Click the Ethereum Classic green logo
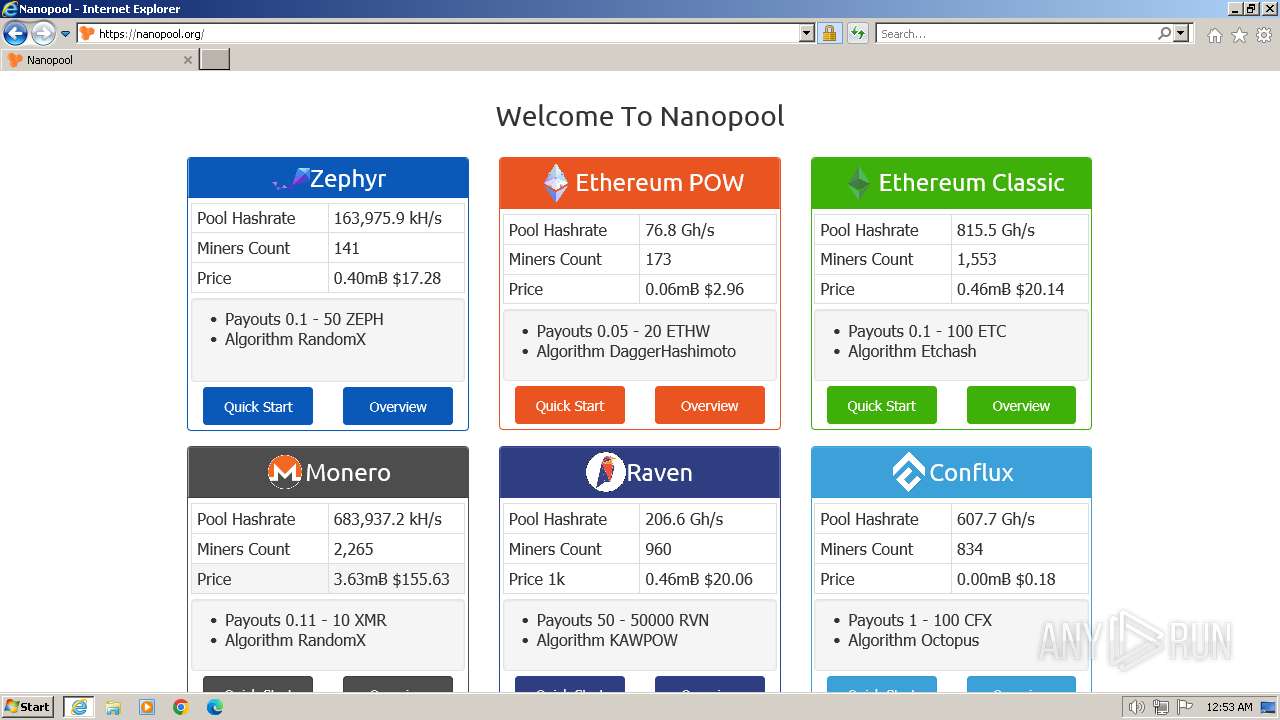This screenshot has width=1280, height=720. pyautogui.click(x=859, y=183)
